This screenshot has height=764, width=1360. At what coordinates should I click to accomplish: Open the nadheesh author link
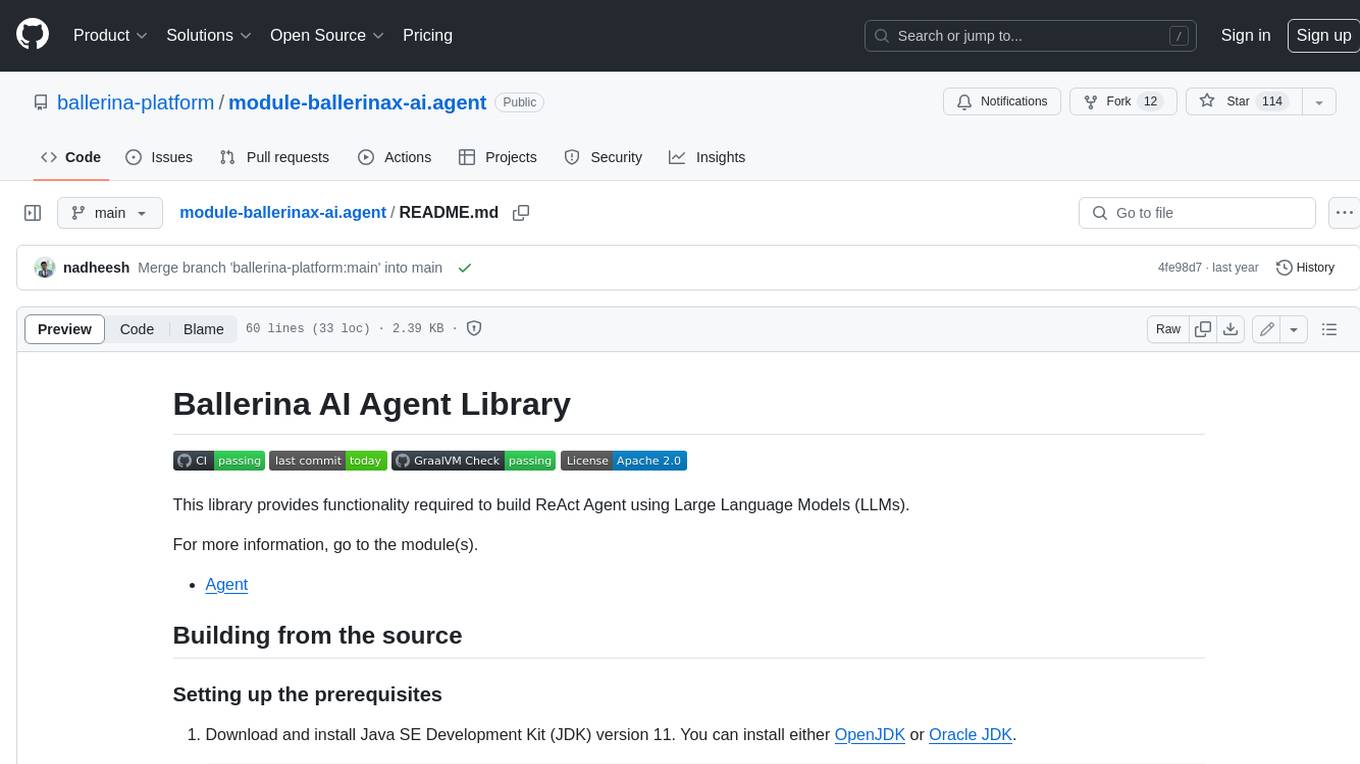pos(96,267)
